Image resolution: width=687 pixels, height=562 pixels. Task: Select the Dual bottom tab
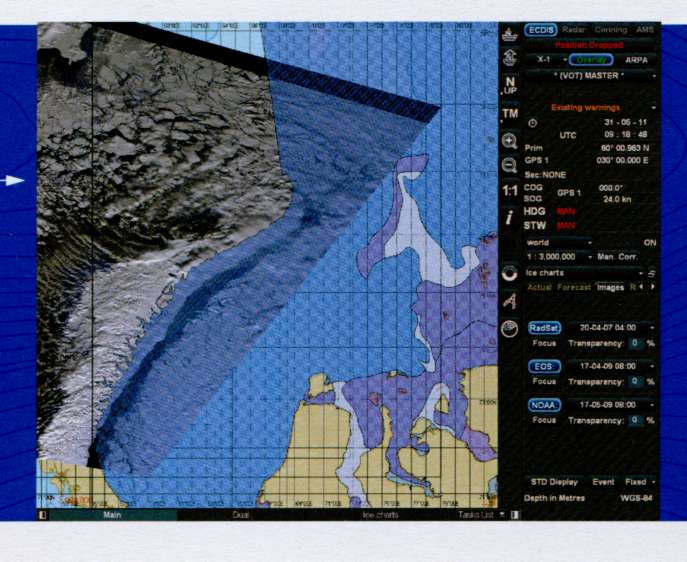[x=241, y=515]
